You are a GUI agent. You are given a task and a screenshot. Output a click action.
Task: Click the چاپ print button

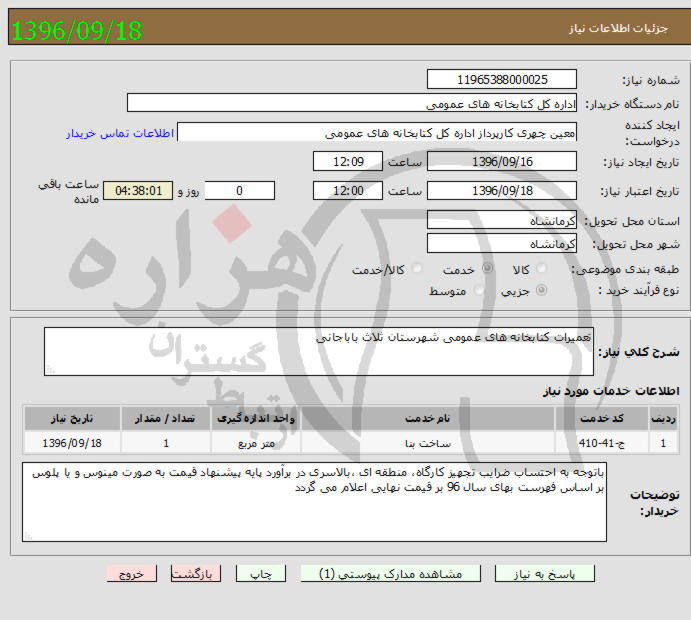click(x=261, y=574)
